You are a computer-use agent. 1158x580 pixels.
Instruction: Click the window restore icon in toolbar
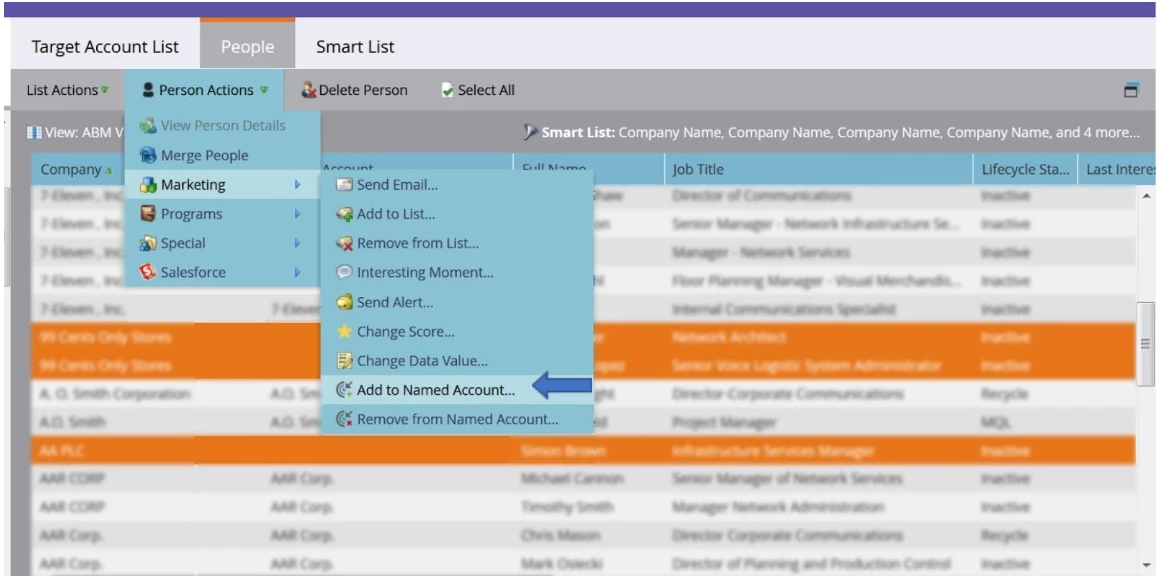(1131, 90)
